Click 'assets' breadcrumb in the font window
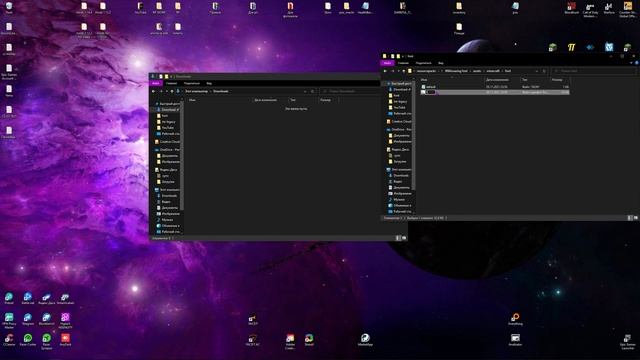The height and width of the screenshot is (360, 640). pos(477,71)
